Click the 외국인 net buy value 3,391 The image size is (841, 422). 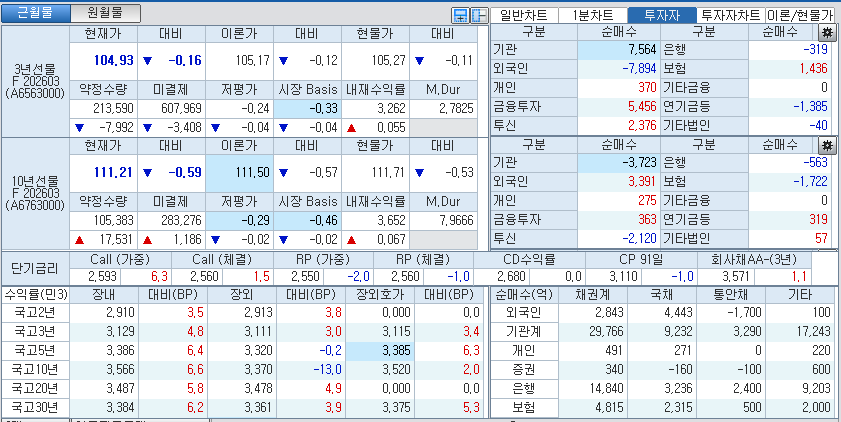(643, 181)
